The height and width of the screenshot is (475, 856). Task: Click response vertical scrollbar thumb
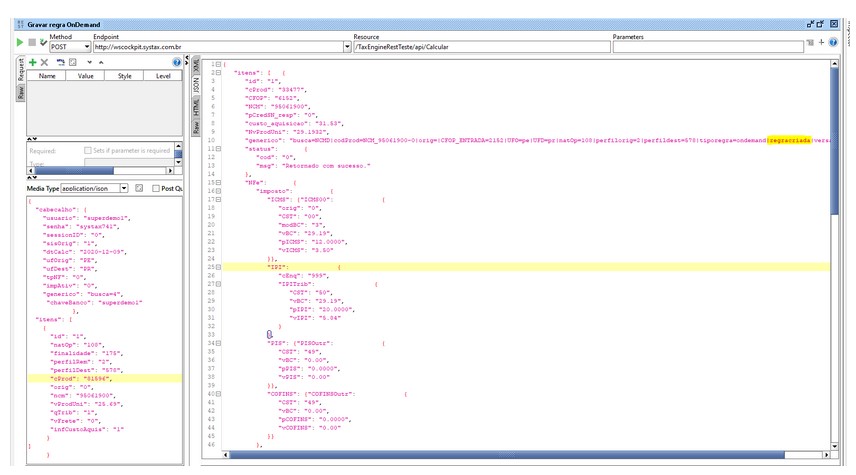pyautogui.click(x=834, y=141)
